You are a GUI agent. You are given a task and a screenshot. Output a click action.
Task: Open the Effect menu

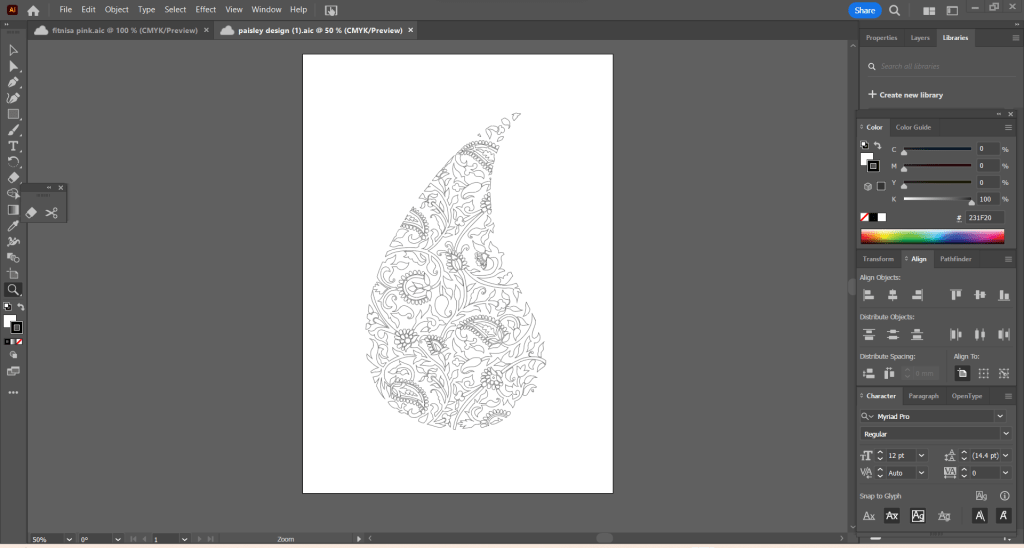(x=205, y=9)
